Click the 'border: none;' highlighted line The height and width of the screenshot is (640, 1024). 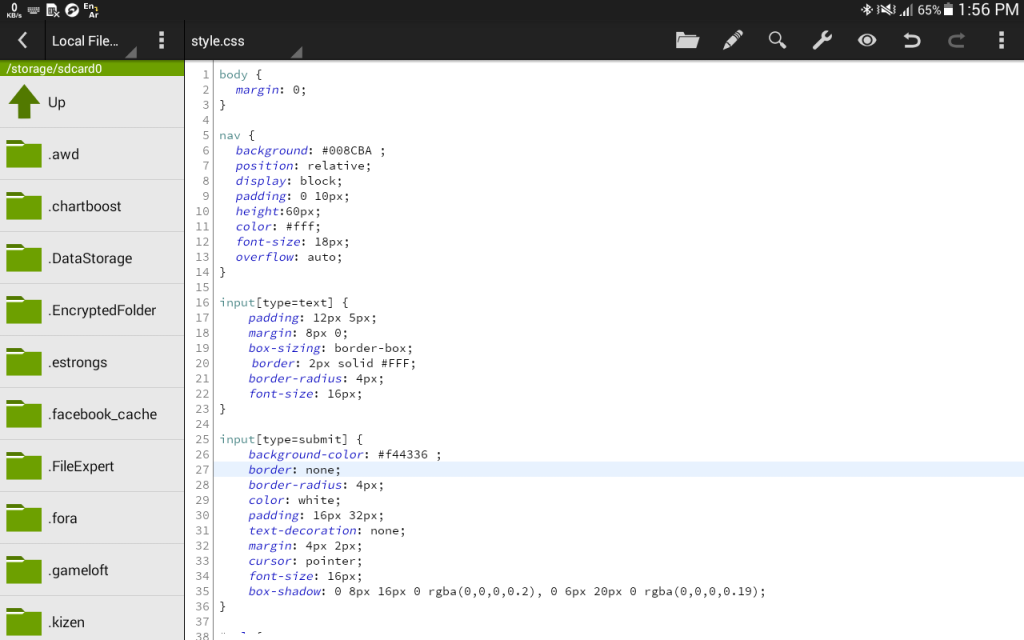pos(618,470)
